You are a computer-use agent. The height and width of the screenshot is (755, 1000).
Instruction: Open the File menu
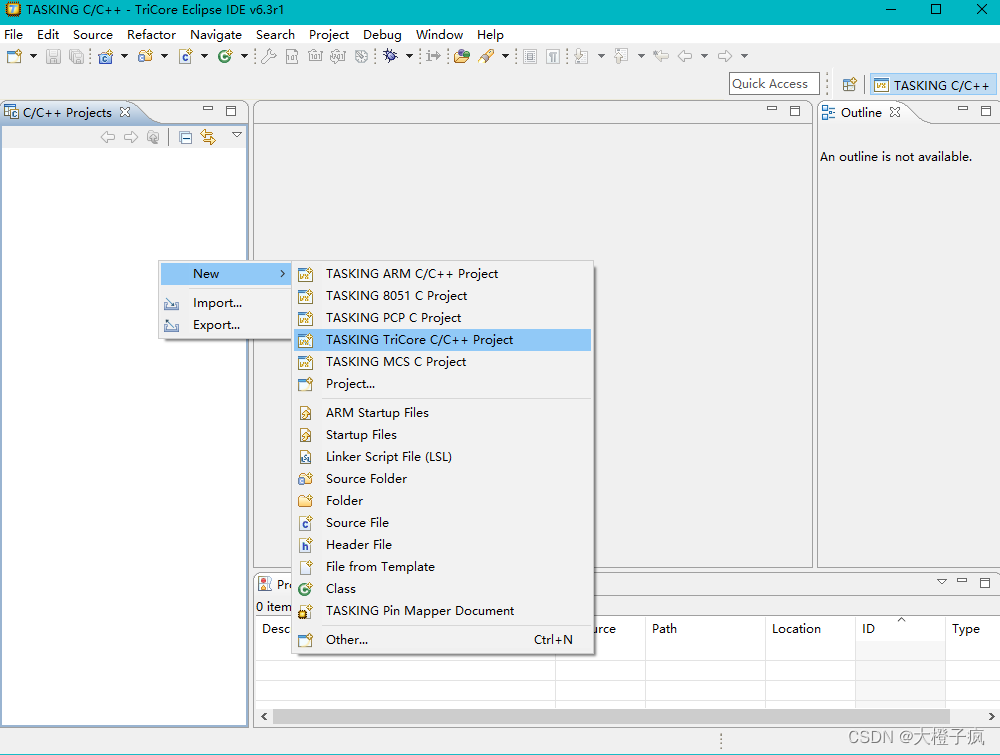[13, 34]
